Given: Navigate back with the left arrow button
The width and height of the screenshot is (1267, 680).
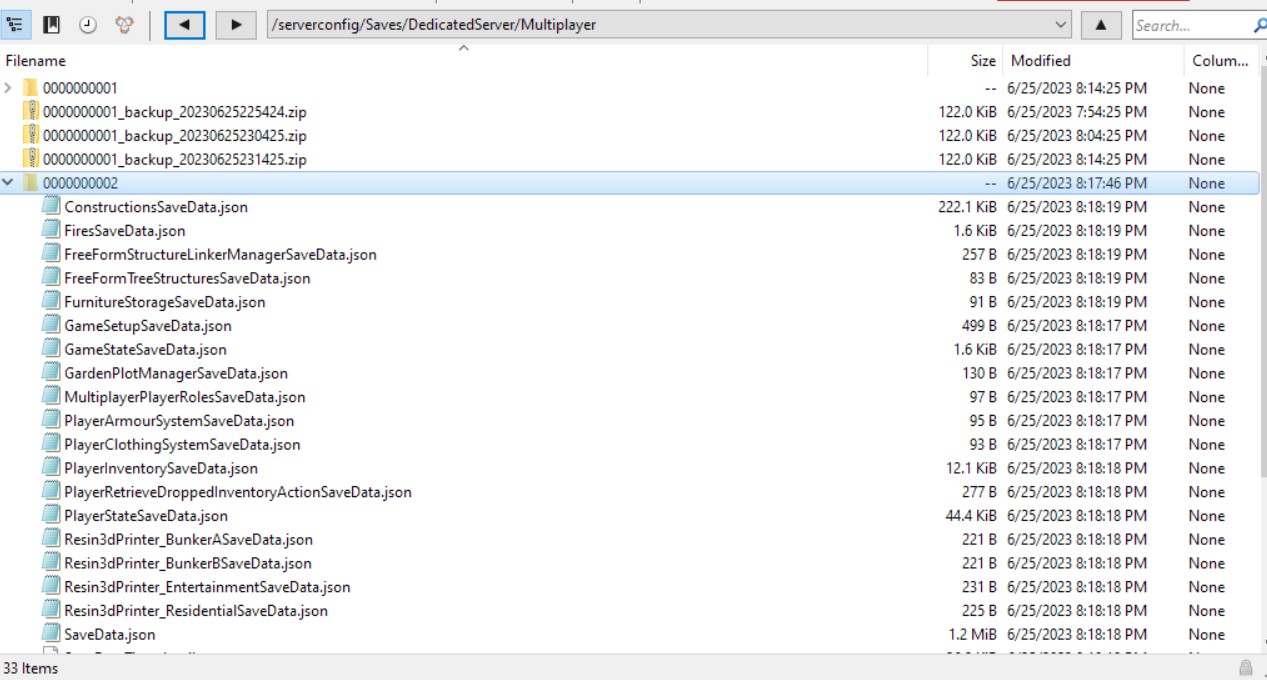Looking at the screenshot, I should [184, 25].
